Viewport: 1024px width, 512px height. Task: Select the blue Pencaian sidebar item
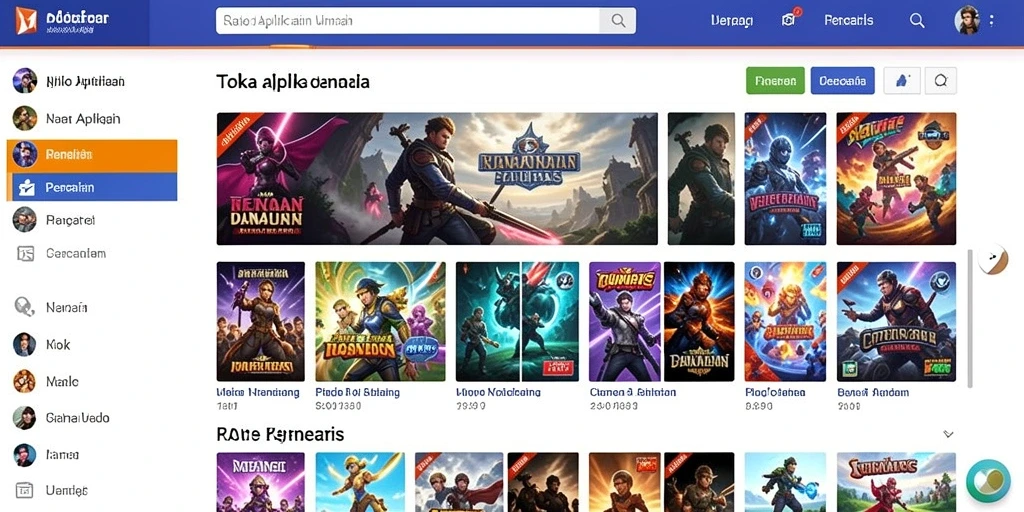pyautogui.click(x=92, y=187)
